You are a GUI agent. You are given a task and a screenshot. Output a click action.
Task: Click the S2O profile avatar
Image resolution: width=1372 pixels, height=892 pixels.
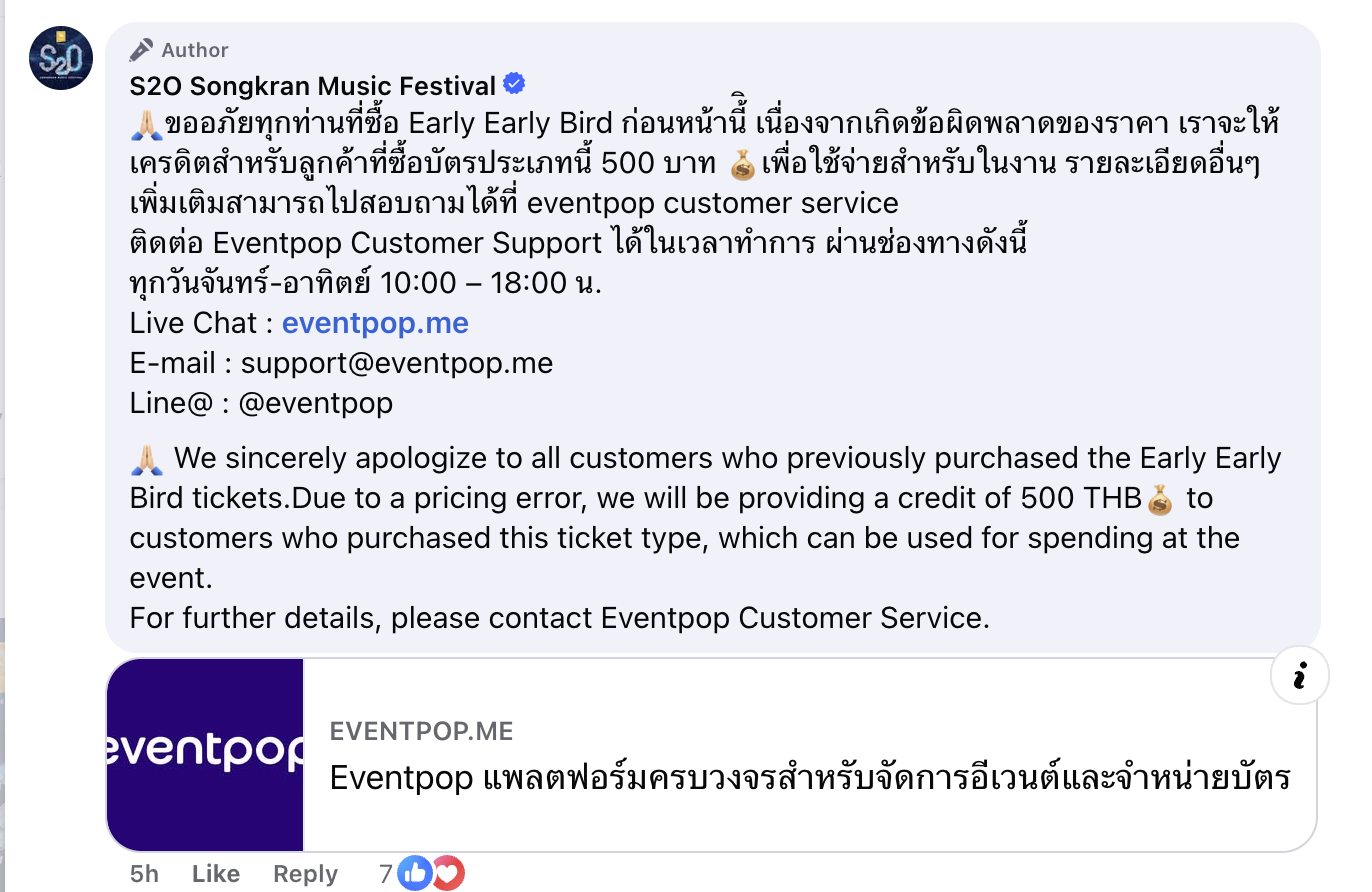point(61,58)
